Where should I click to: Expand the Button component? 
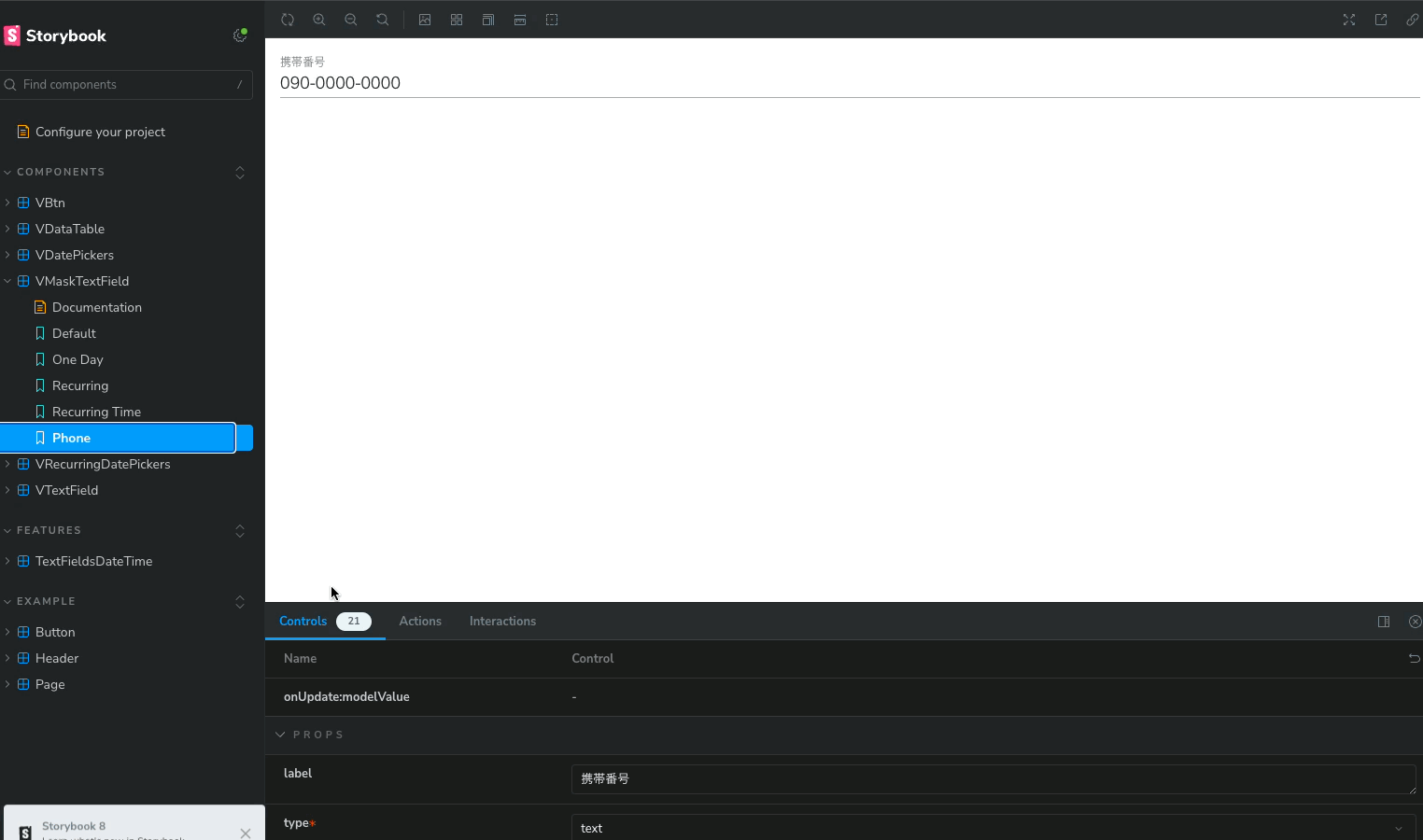(55, 632)
